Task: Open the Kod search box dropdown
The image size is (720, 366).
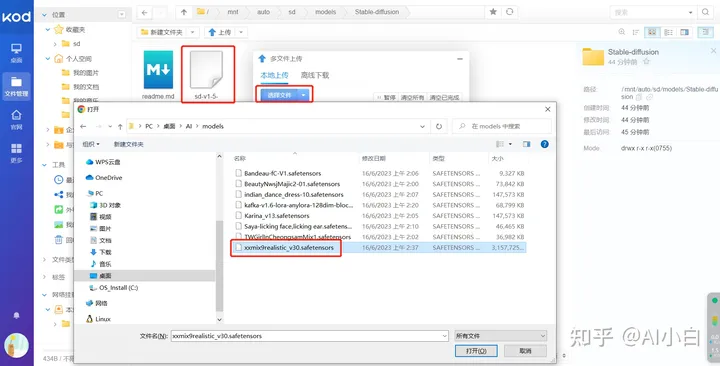Action: [691, 12]
